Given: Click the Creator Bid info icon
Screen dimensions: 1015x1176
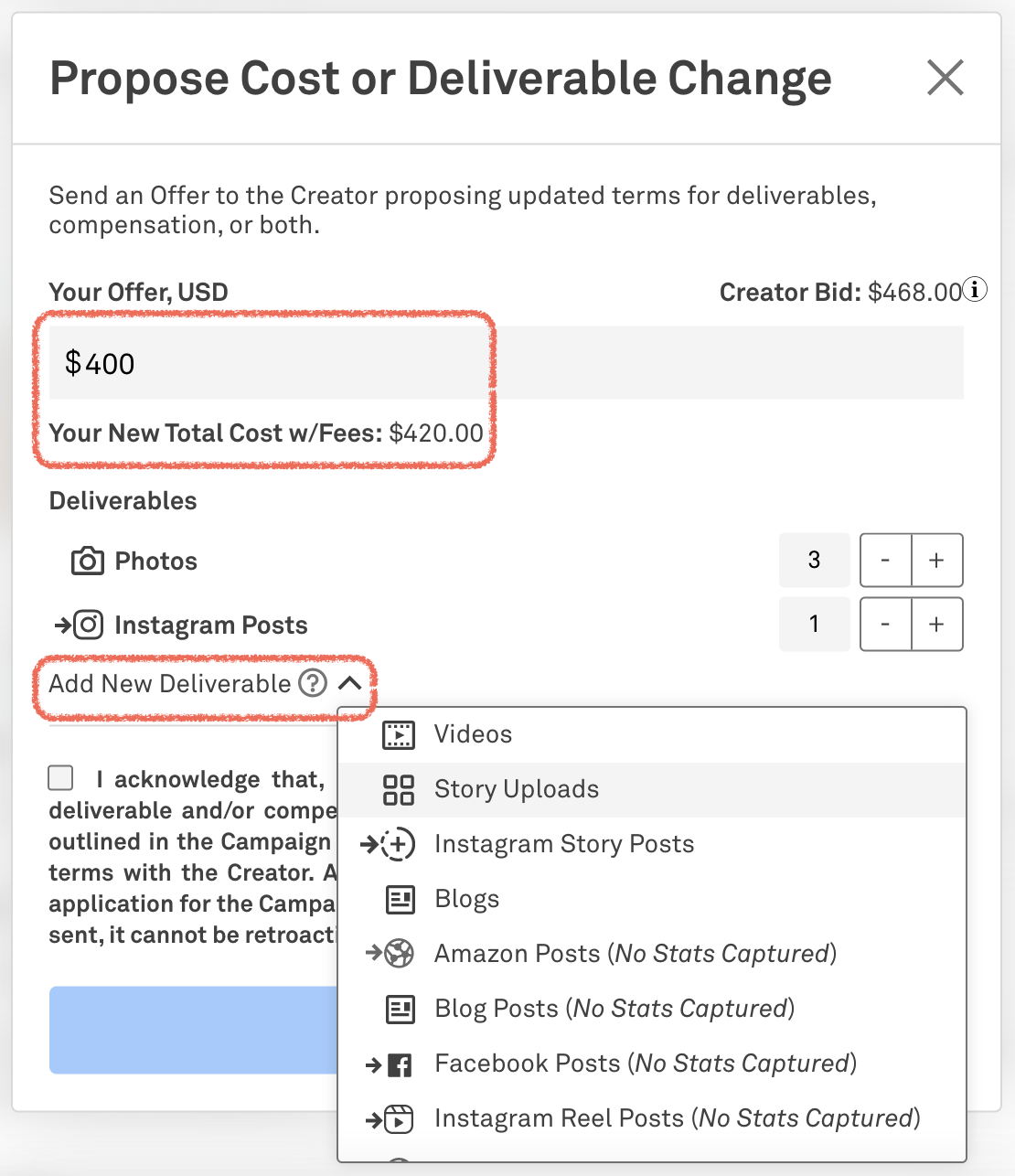Looking at the screenshot, I should tap(977, 290).
